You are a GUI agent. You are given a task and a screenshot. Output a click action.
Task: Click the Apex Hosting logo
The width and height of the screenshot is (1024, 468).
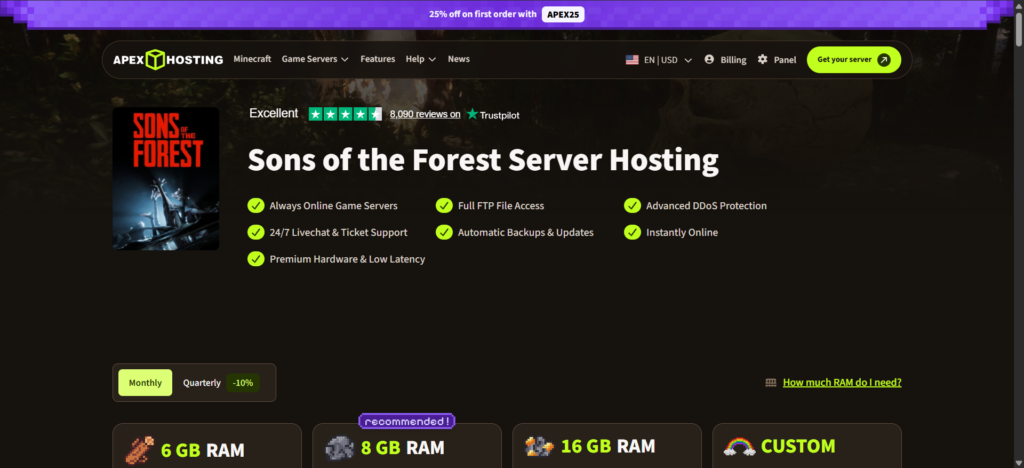tap(168, 59)
